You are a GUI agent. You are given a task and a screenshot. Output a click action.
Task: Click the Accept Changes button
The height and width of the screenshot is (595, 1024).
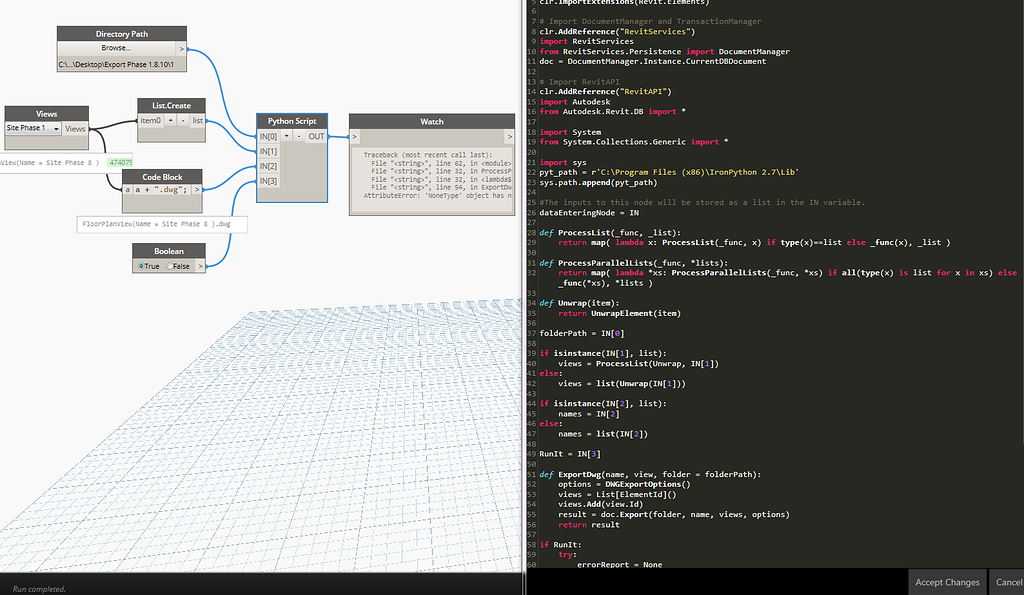coord(946,582)
